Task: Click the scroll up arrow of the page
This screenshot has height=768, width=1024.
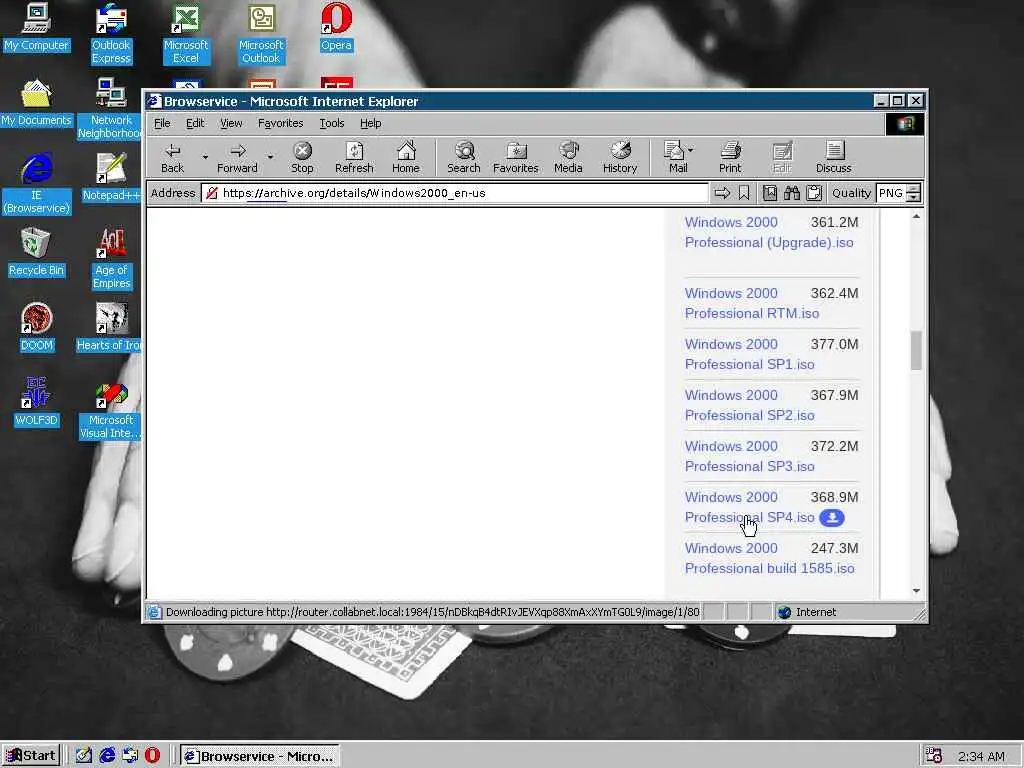Action: pos(916,216)
